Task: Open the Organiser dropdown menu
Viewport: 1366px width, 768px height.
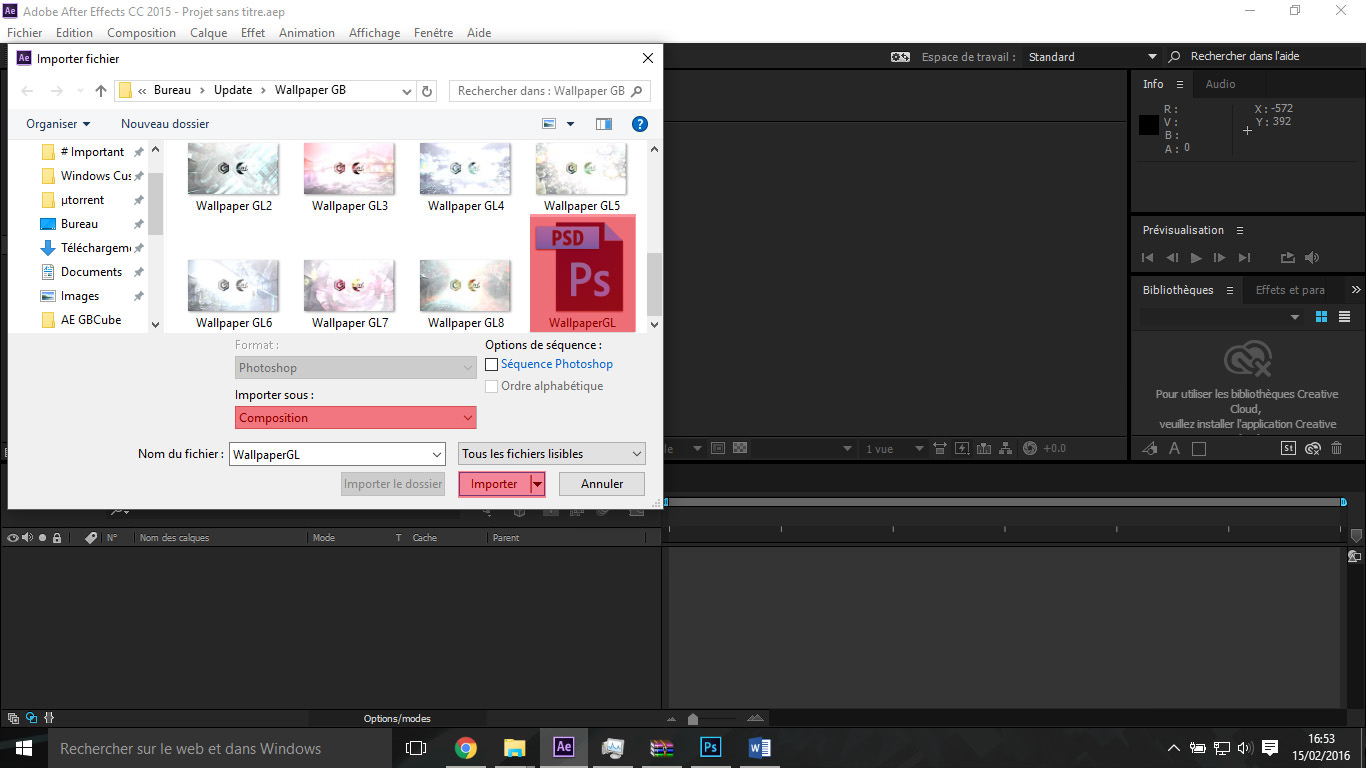Action: 58,124
